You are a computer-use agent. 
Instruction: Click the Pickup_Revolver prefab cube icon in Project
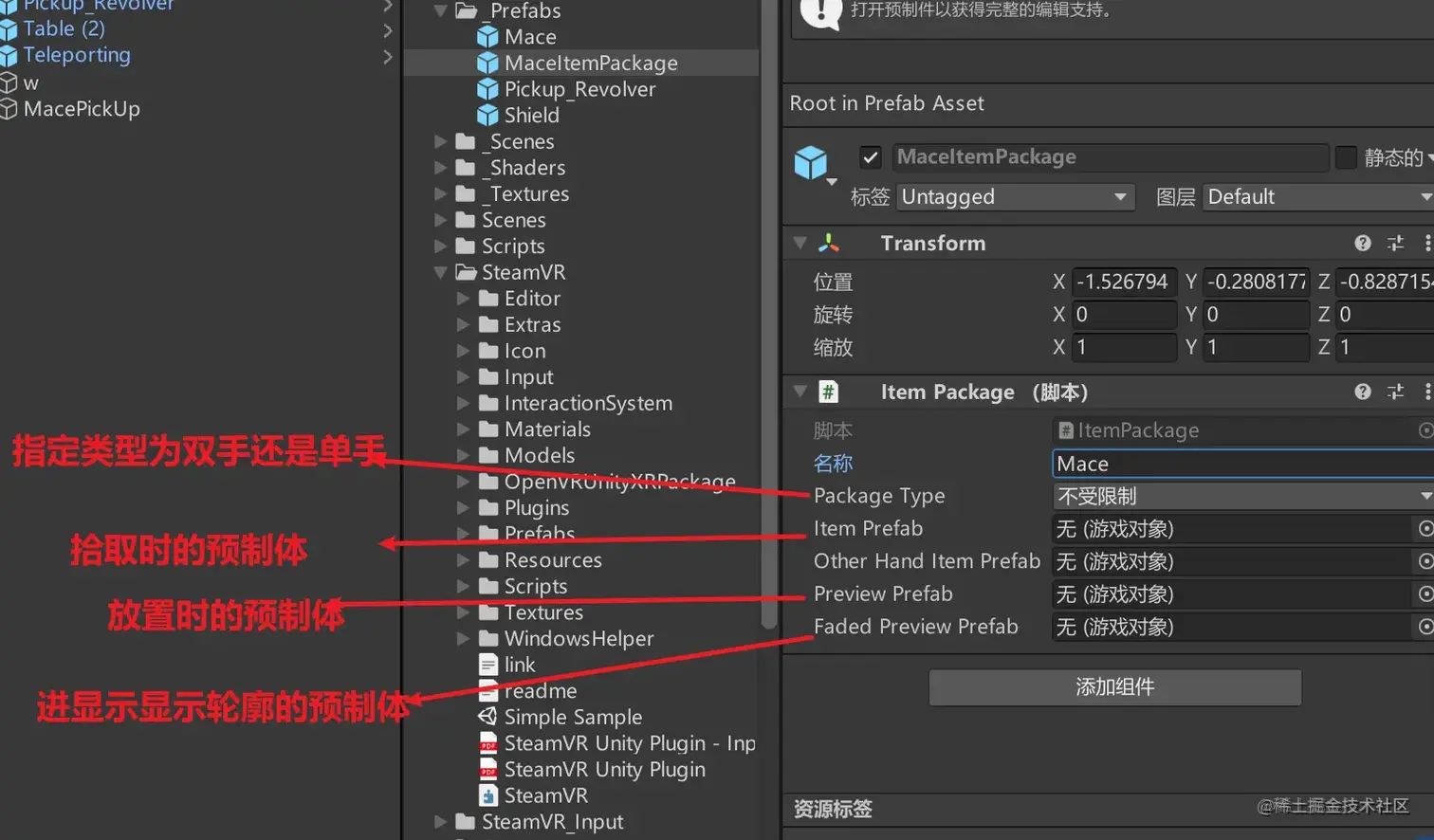click(487, 89)
